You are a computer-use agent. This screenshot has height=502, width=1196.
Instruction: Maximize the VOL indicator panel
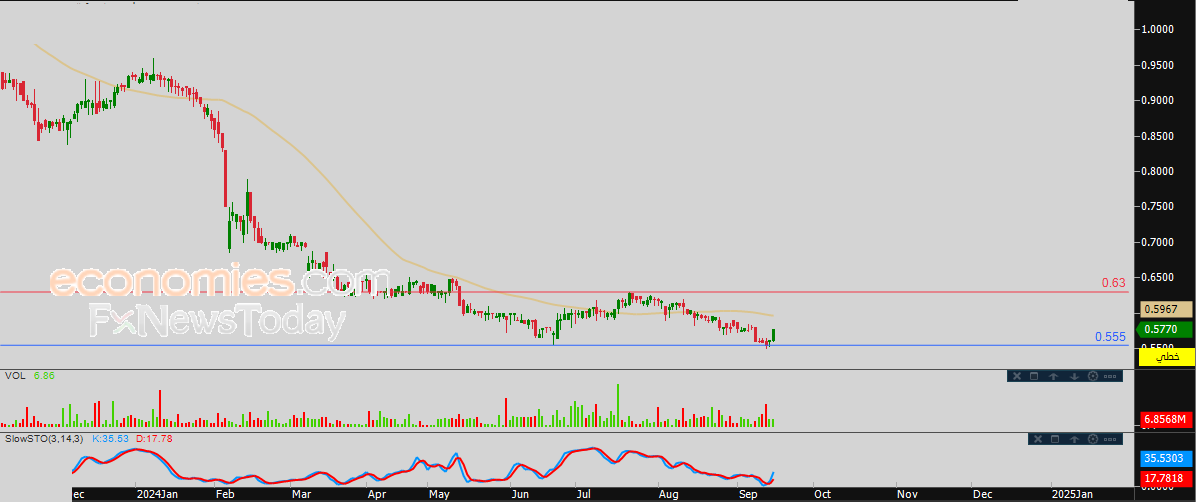pyautogui.click(x=1034, y=376)
